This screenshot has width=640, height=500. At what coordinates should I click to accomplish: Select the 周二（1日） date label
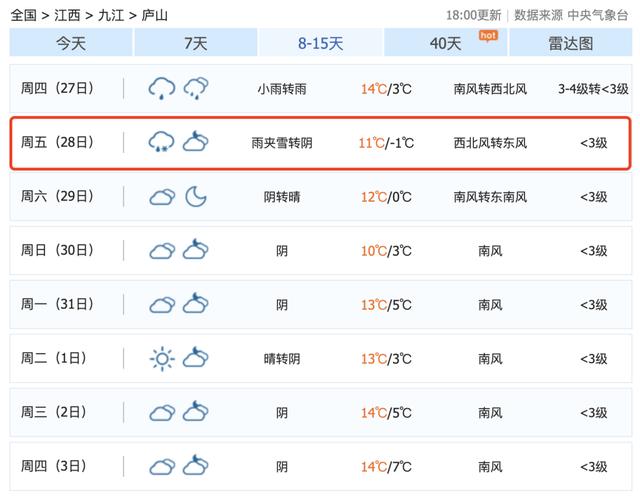coord(53,358)
